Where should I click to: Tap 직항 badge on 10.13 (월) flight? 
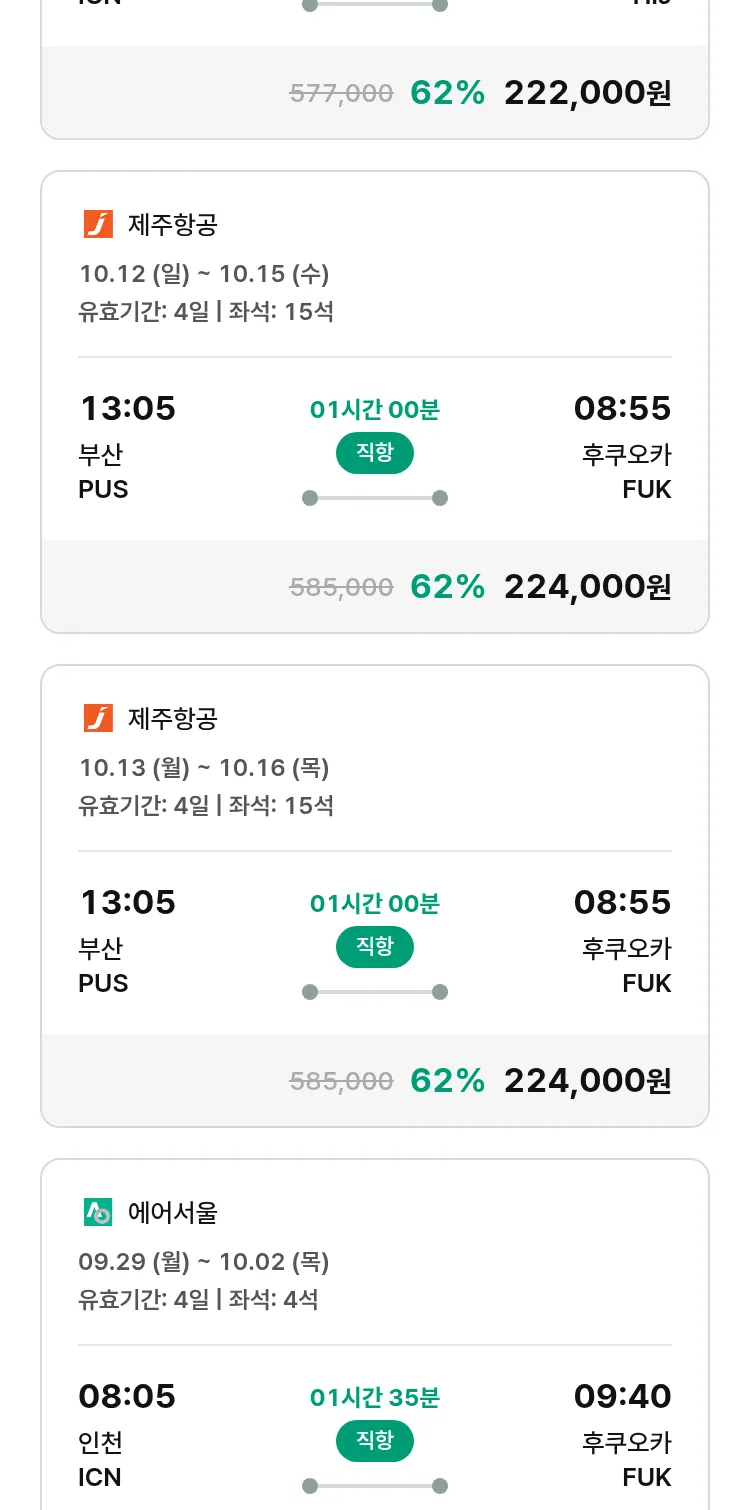tap(374, 947)
